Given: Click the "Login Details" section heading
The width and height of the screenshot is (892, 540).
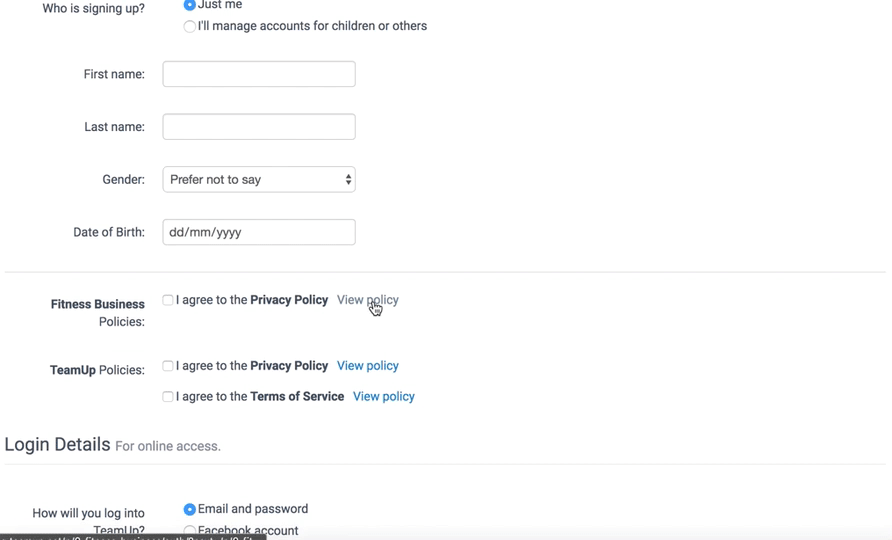Looking at the screenshot, I should click(x=57, y=444).
